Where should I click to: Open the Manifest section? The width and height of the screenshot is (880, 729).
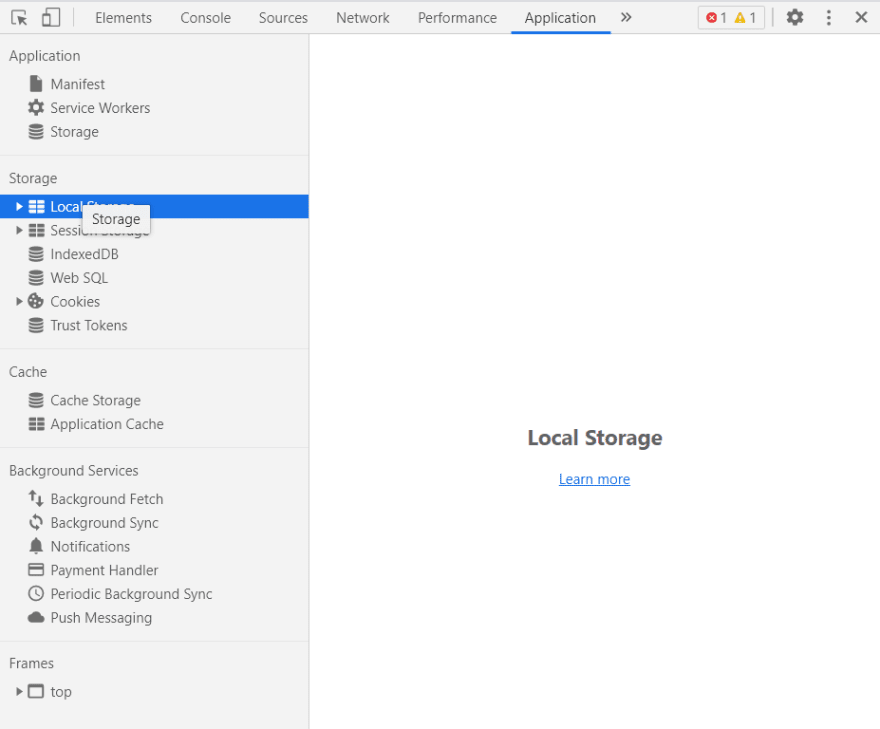(77, 84)
